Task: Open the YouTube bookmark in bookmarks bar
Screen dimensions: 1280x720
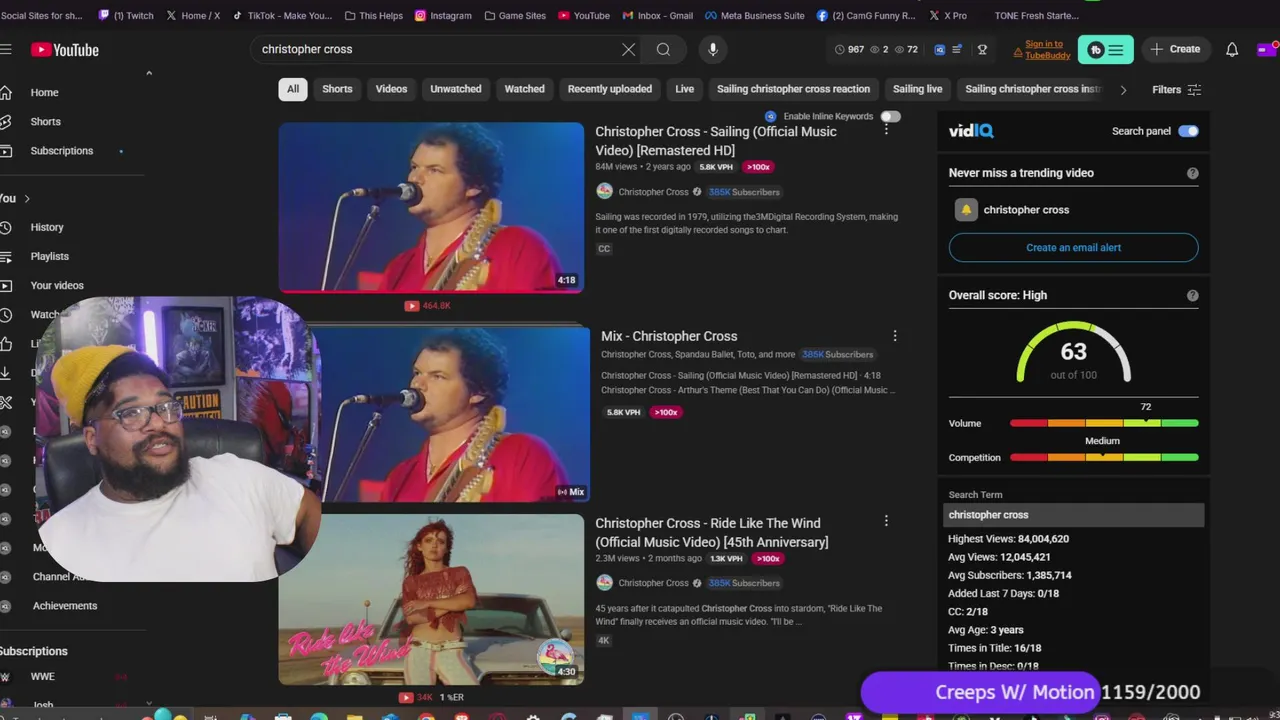Action: pyautogui.click(x=584, y=16)
